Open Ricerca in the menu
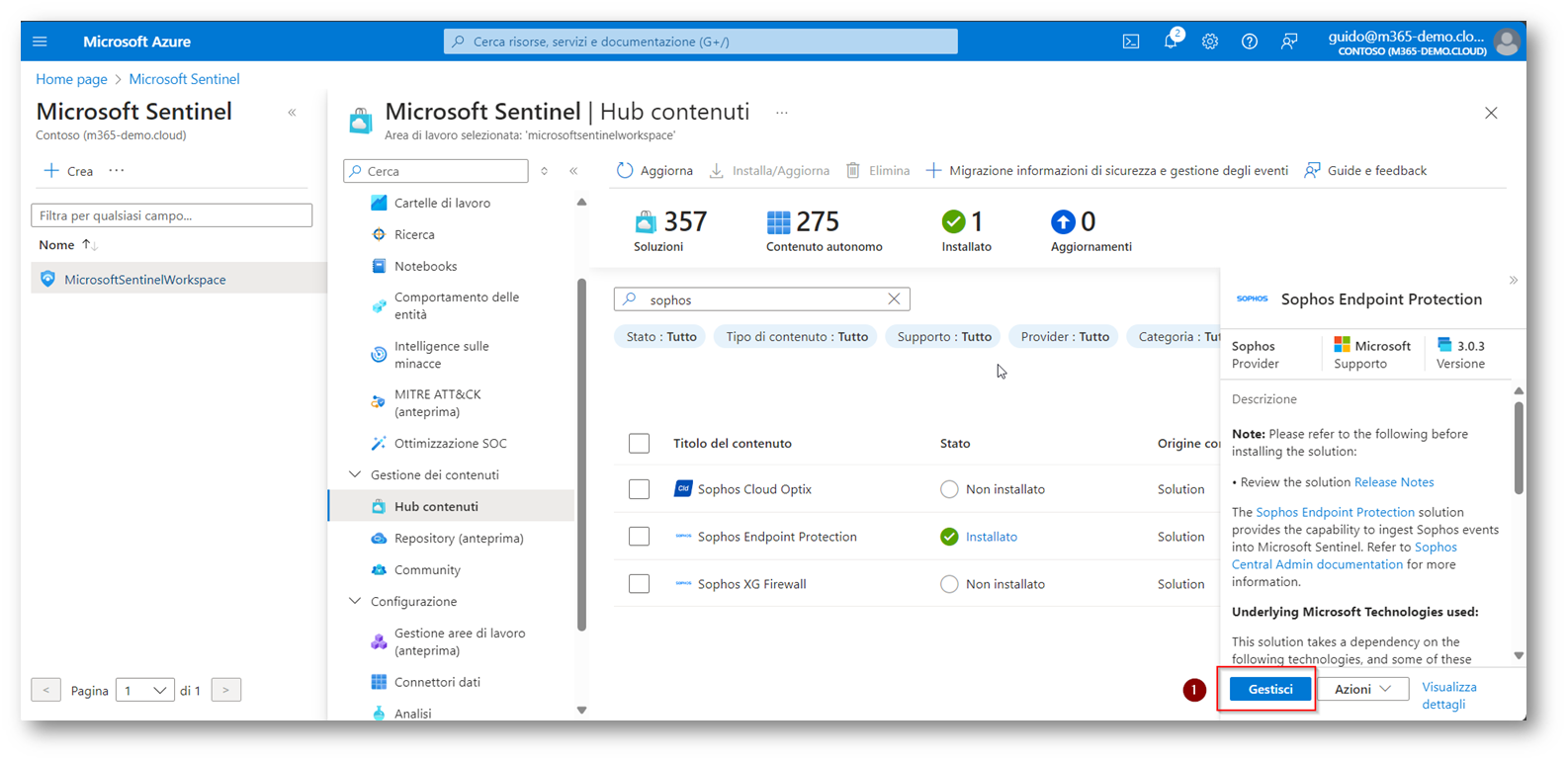1568x762 pixels. click(x=414, y=234)
